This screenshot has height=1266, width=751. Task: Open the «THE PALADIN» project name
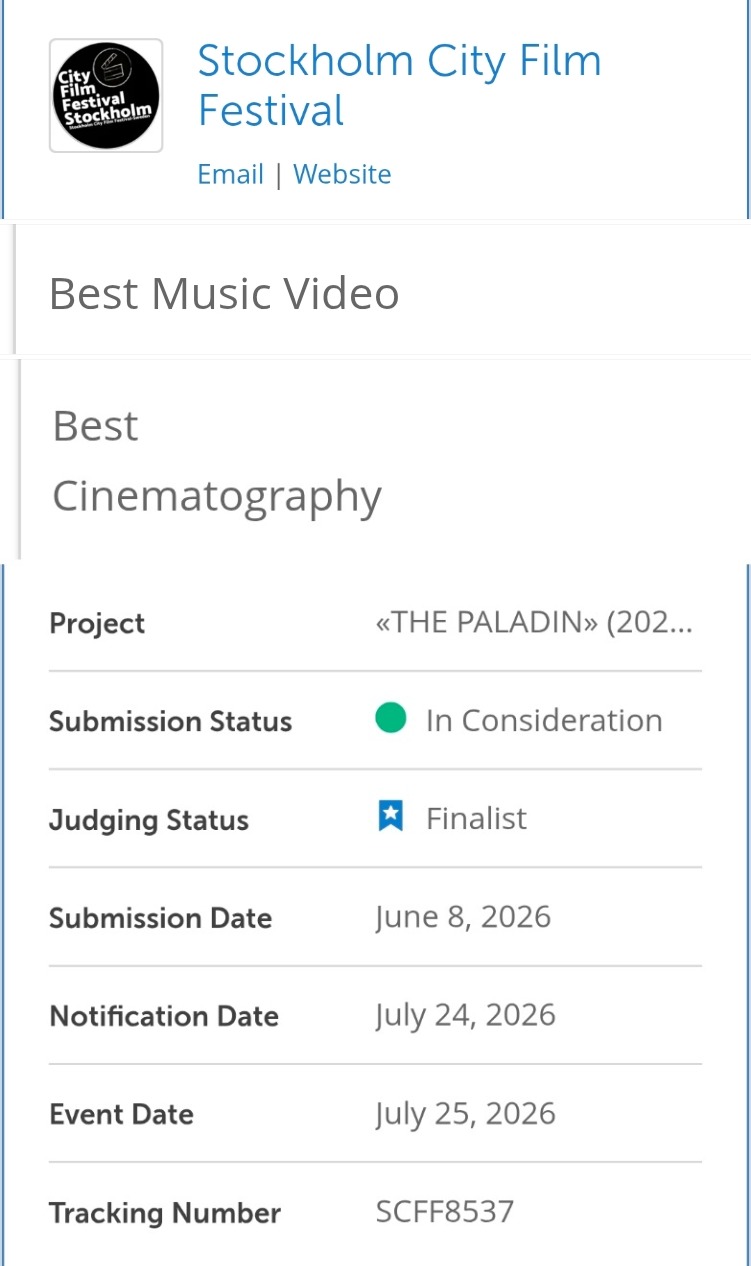pos(534,622)
